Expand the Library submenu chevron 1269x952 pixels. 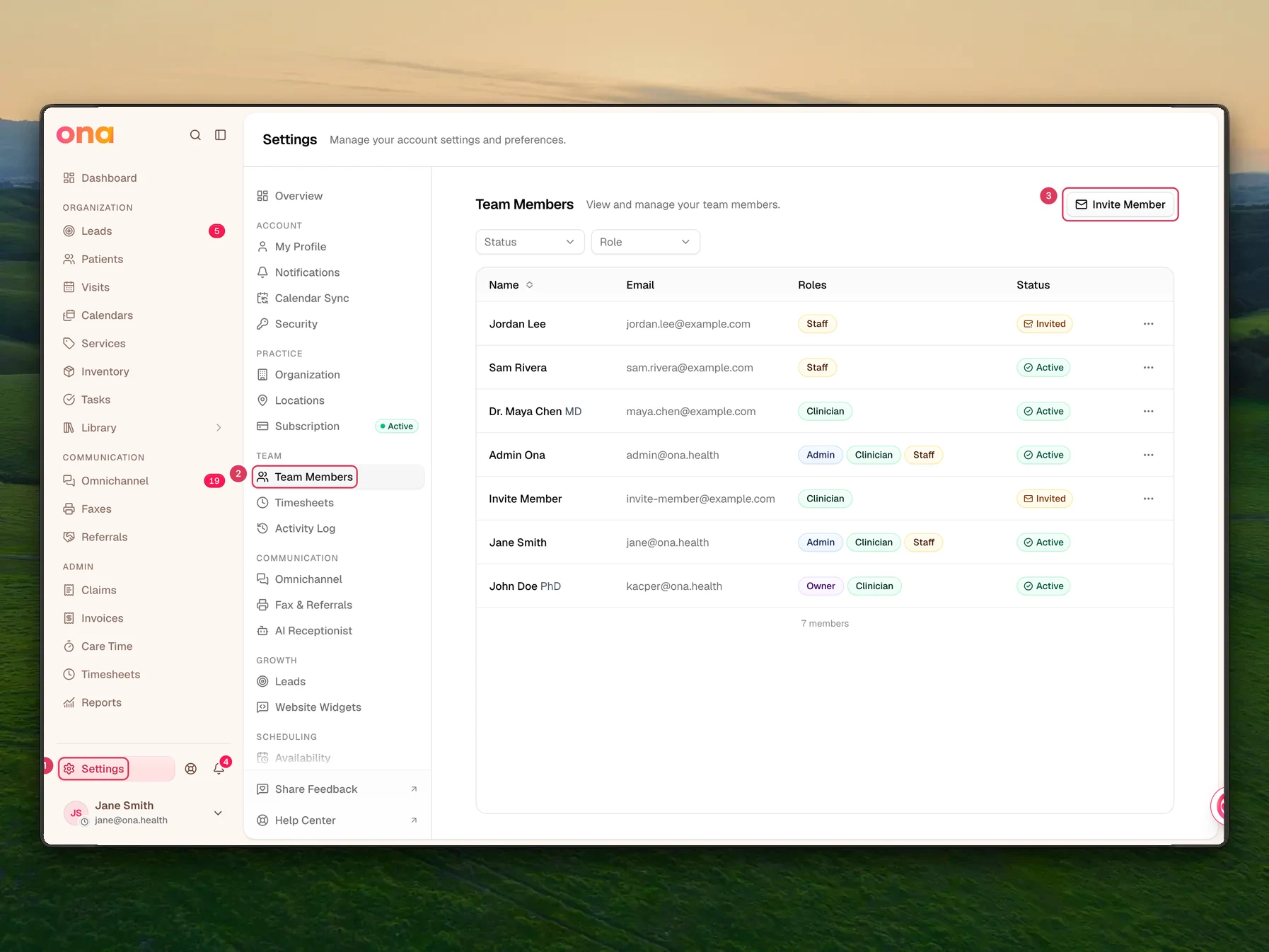pos(219,428)
